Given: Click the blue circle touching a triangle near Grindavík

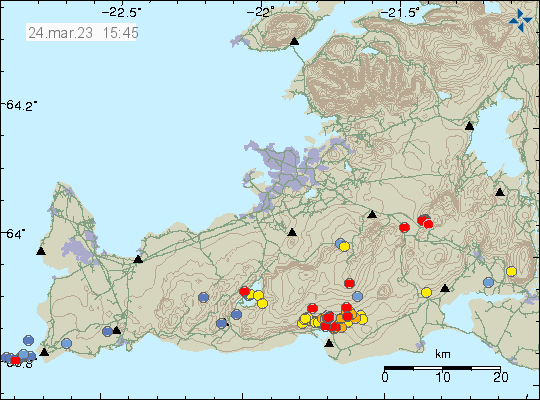Looking at the screenshot, I should tap(107, 331).
